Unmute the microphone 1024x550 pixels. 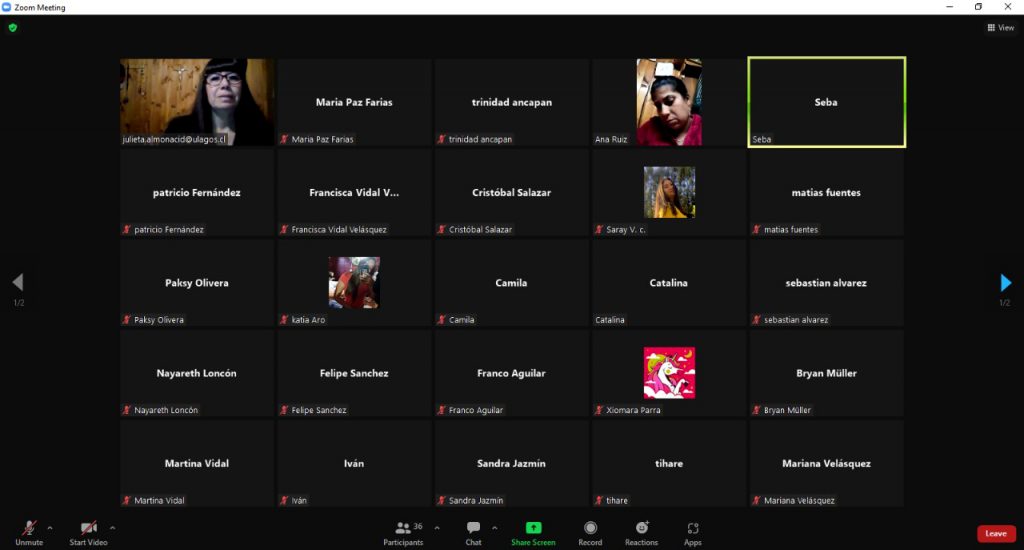tap(29, 529)
